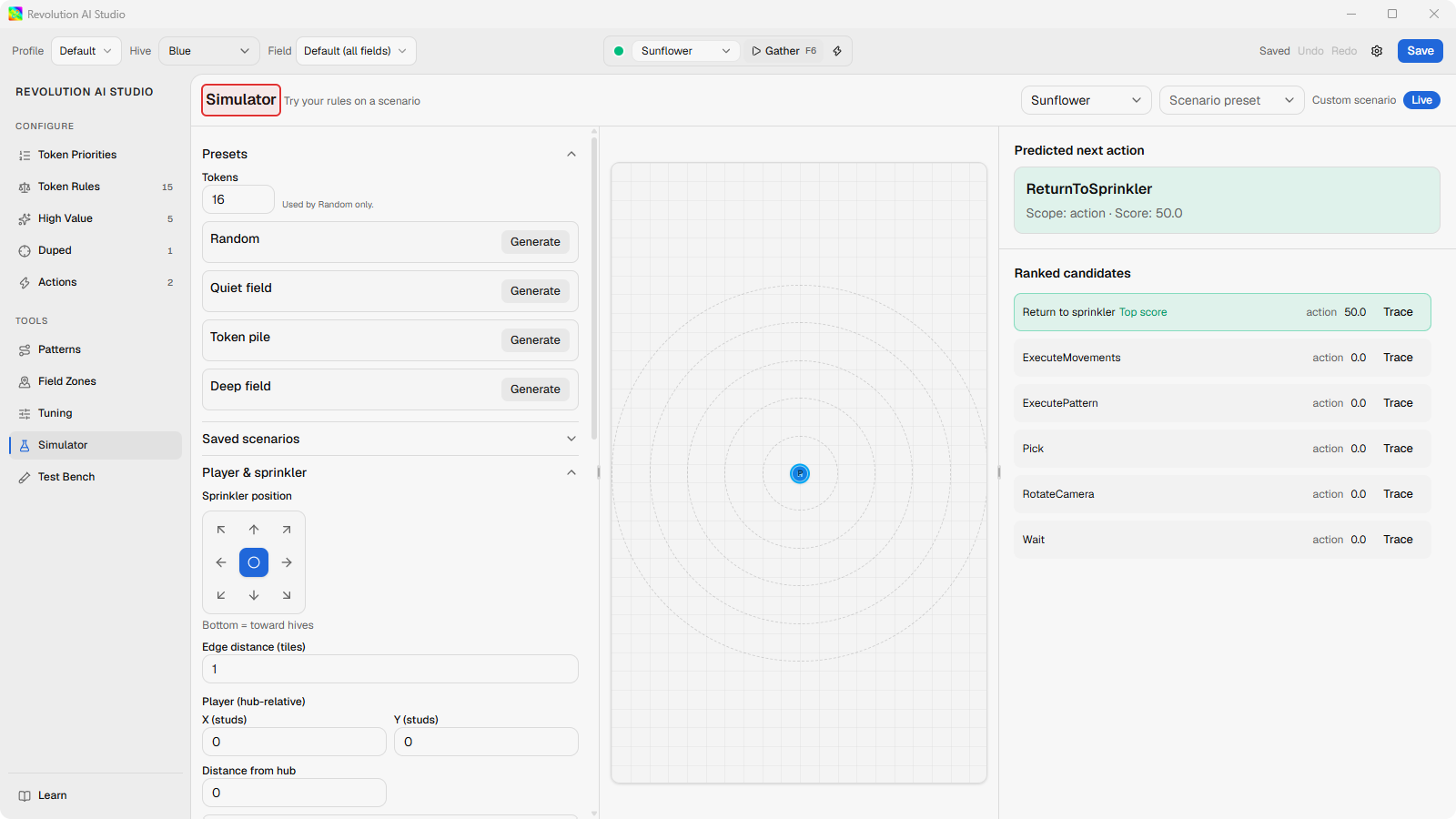Generate the Deep field preset
The width and height of the screenshot is (1456, 819).
tap(535, 389)
